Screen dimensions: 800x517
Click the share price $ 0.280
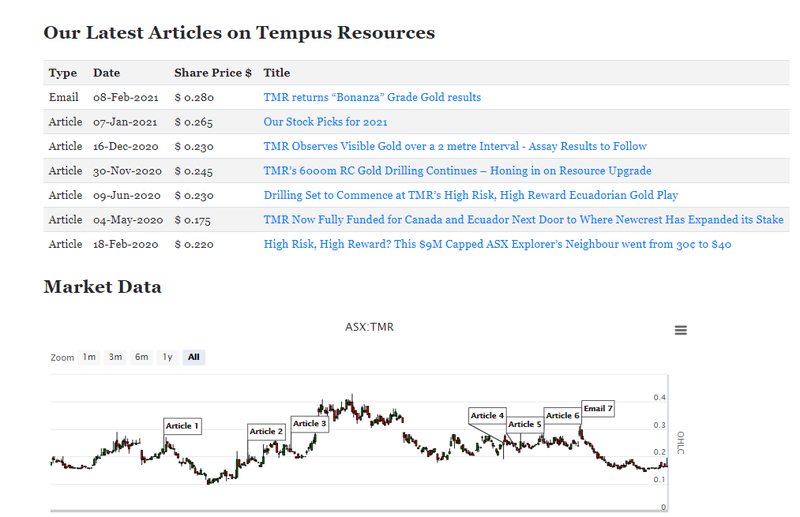coord(194,97)
